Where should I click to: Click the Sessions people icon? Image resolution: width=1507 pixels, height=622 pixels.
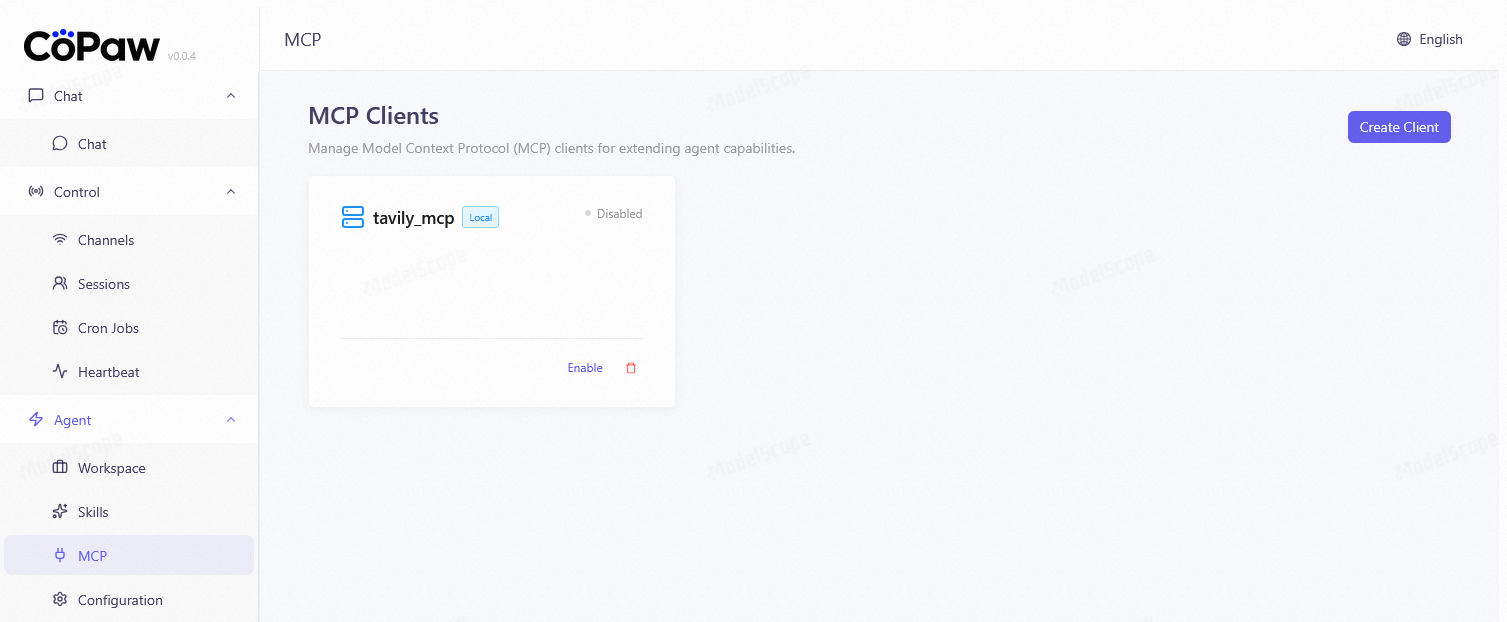coord(60,284)
